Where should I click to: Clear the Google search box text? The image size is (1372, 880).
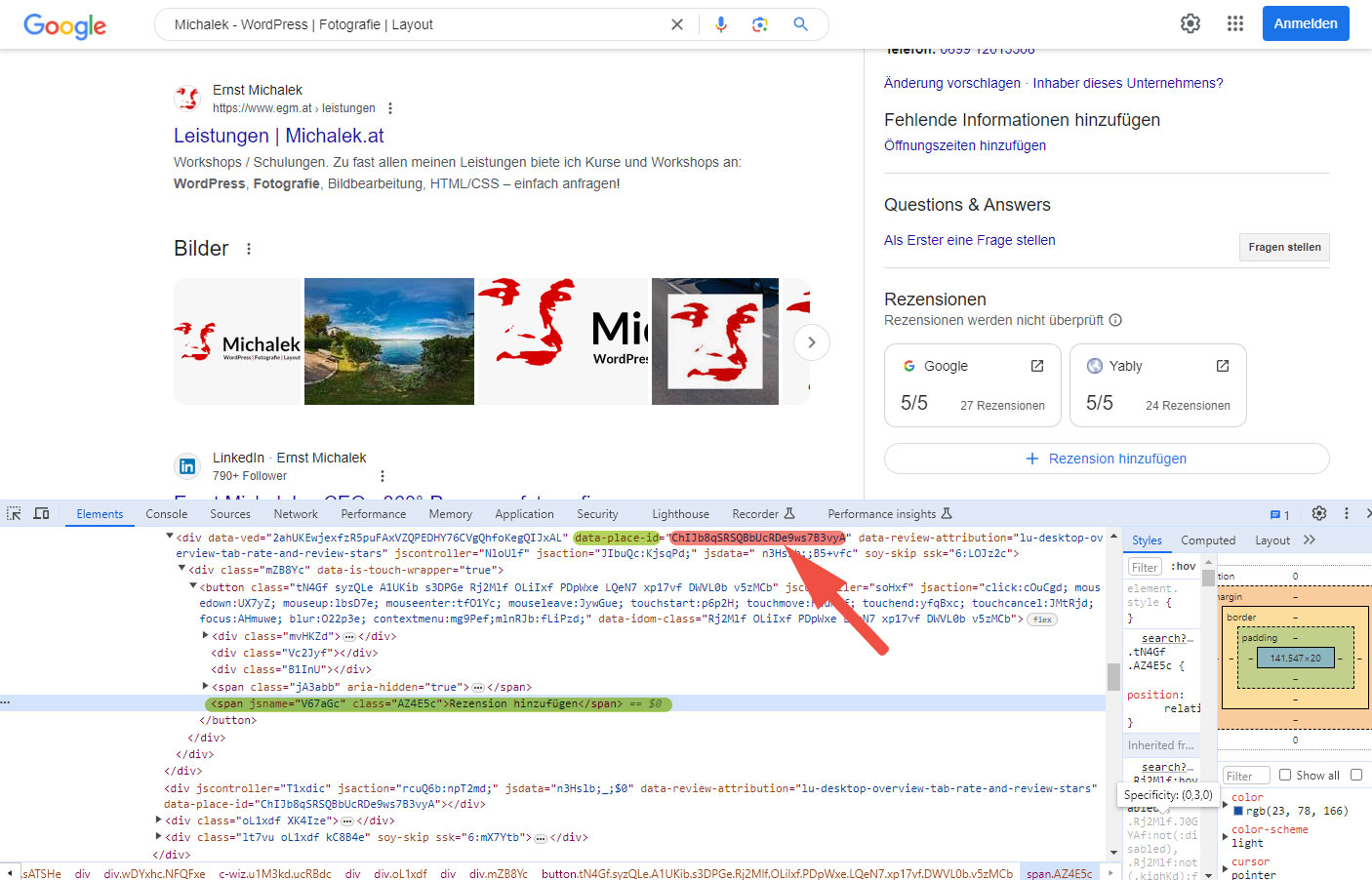676,24
